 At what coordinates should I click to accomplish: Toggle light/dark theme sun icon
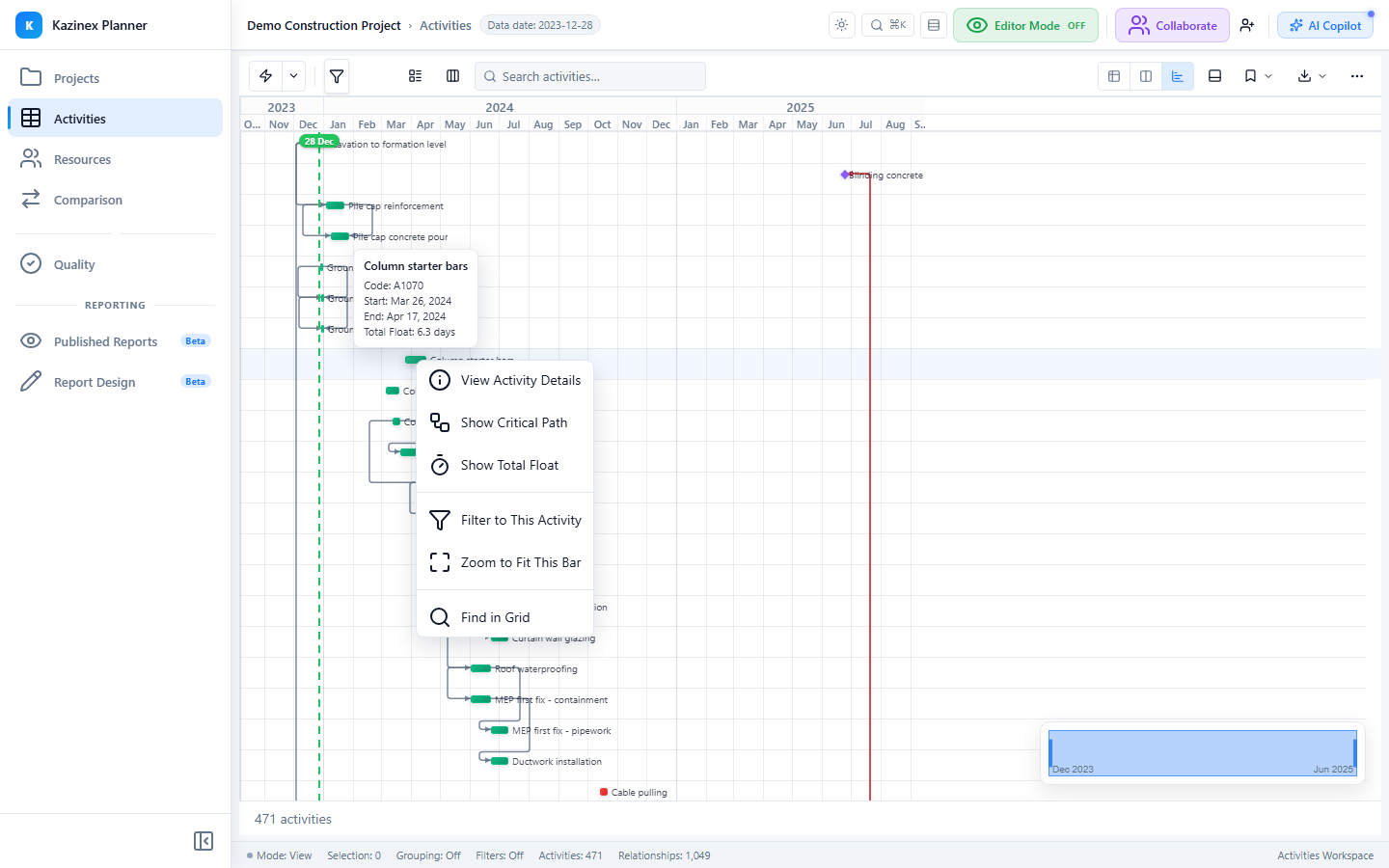coord(842,25)
